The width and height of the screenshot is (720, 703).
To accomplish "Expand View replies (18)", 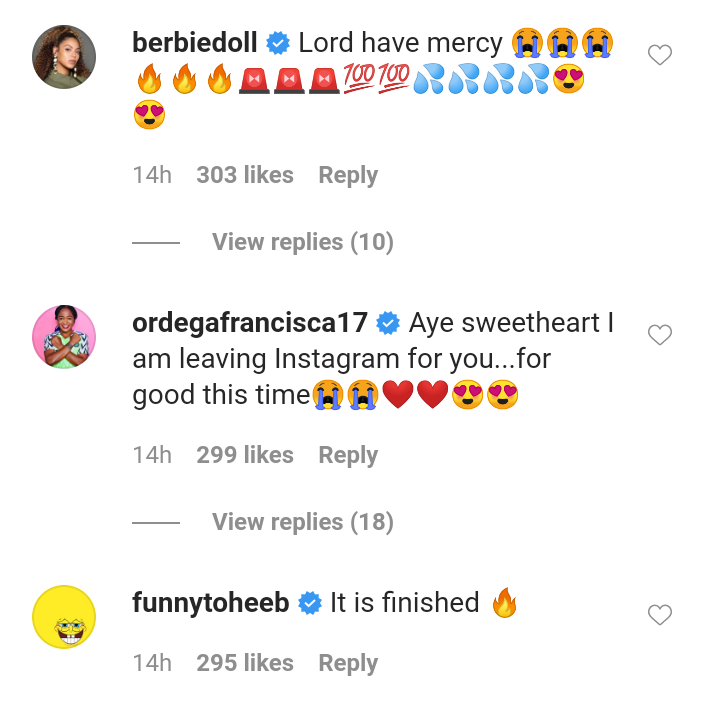I will click(302, 522).
